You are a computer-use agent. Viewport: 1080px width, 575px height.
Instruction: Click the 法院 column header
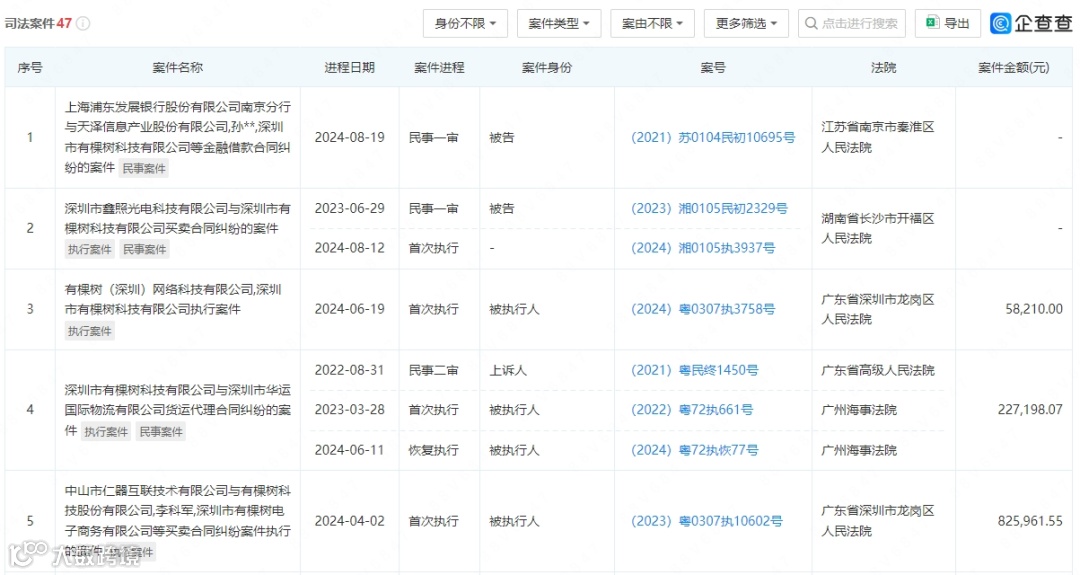click(884, 67)
